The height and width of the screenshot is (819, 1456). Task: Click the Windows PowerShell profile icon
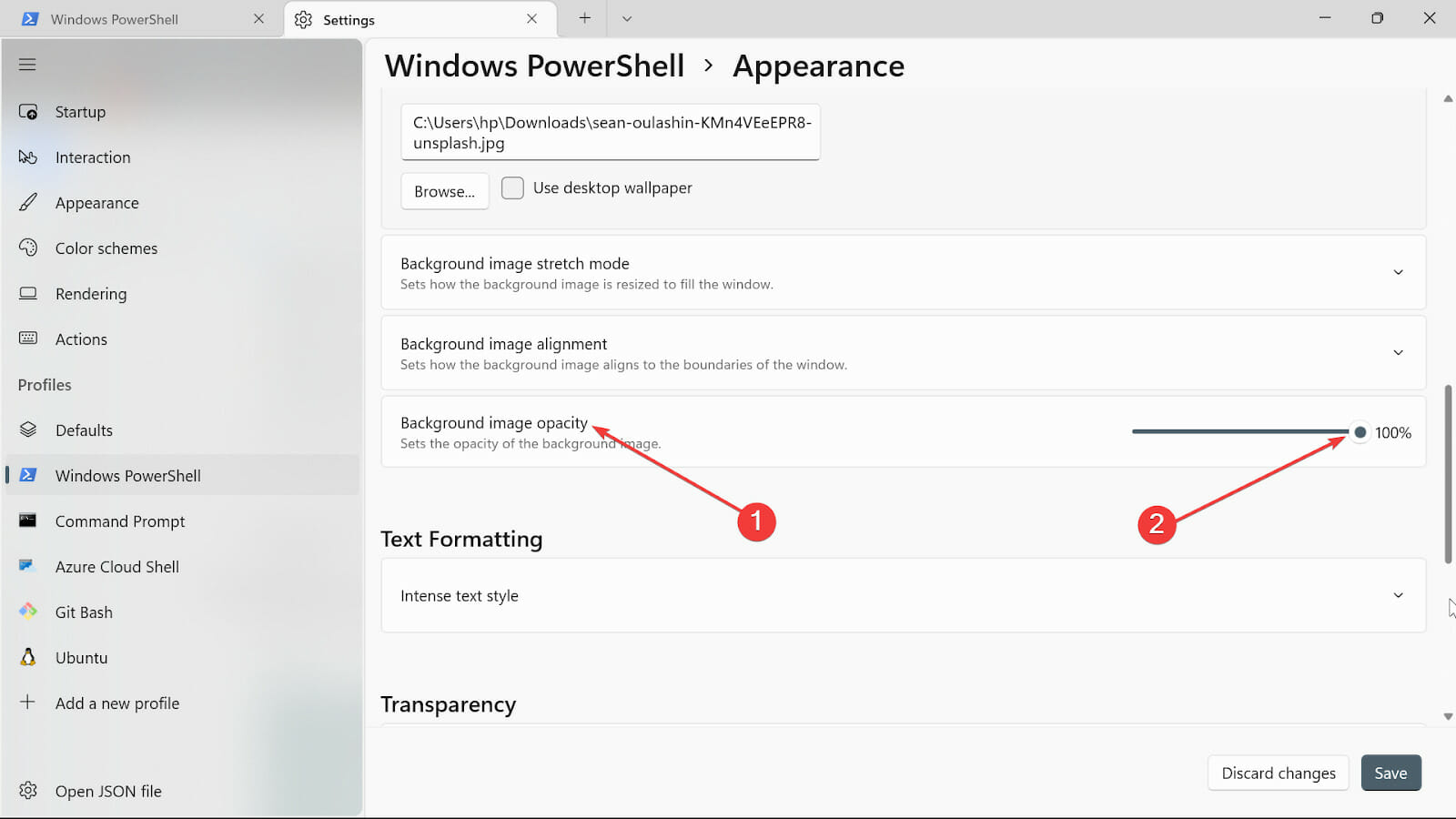coord(28,475)
